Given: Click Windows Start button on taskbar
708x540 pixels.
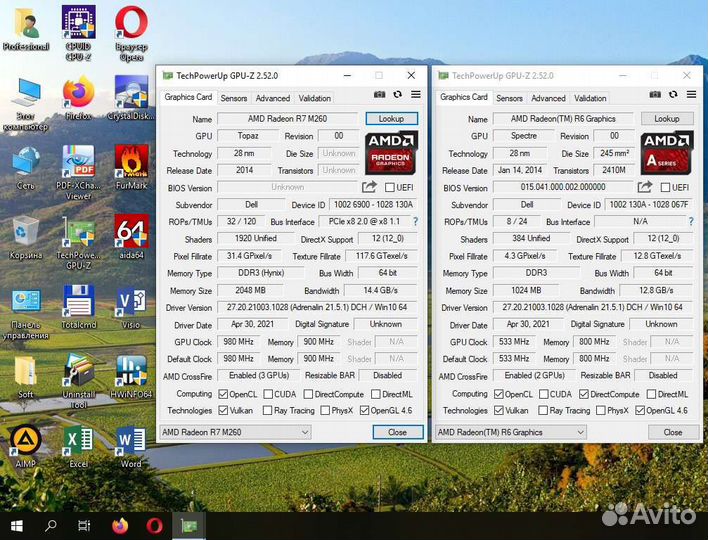Looking at the screenshot, I should pos(16,525).
